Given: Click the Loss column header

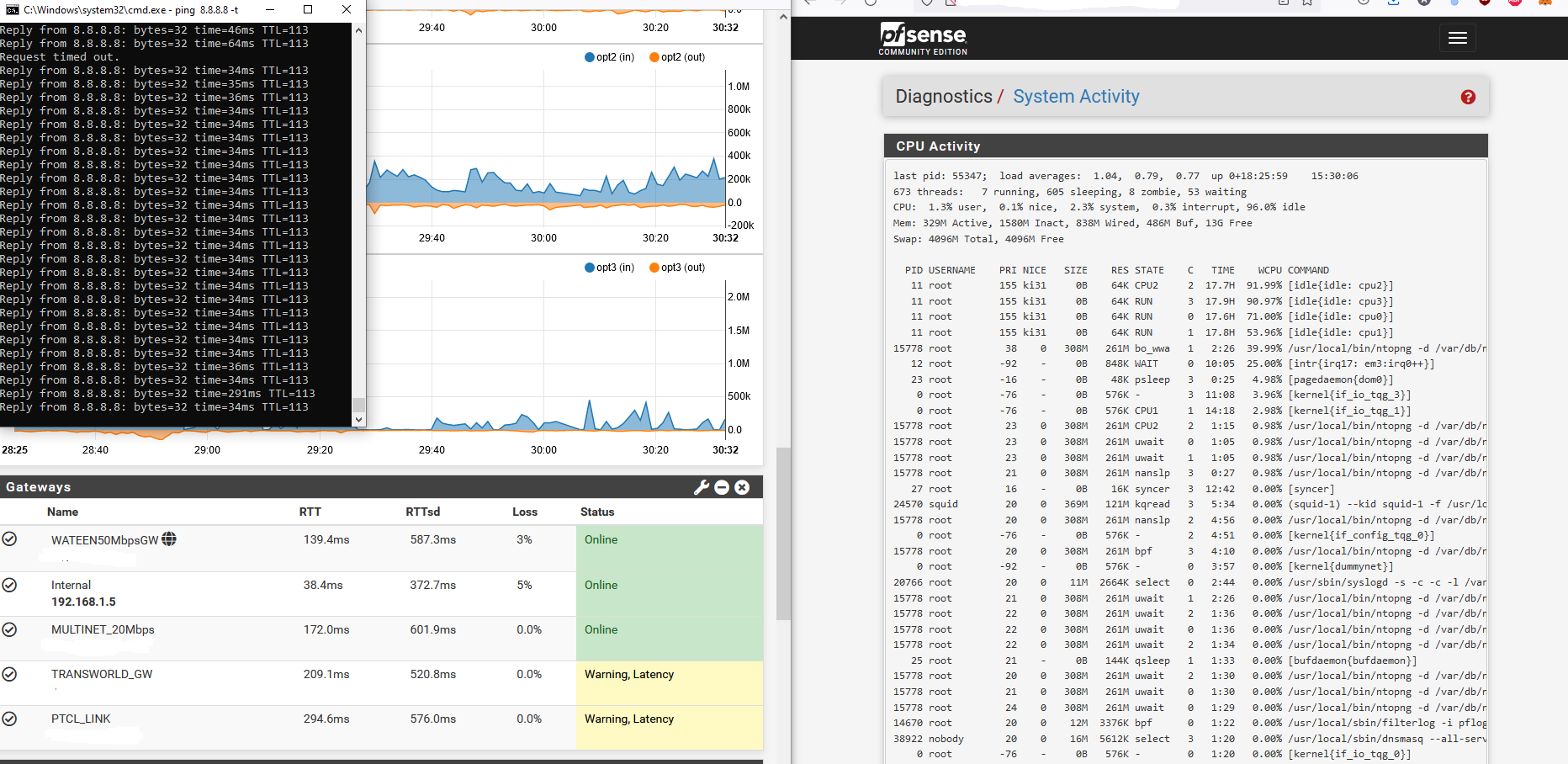Looking at the screenshot, I should coord(525,512).
